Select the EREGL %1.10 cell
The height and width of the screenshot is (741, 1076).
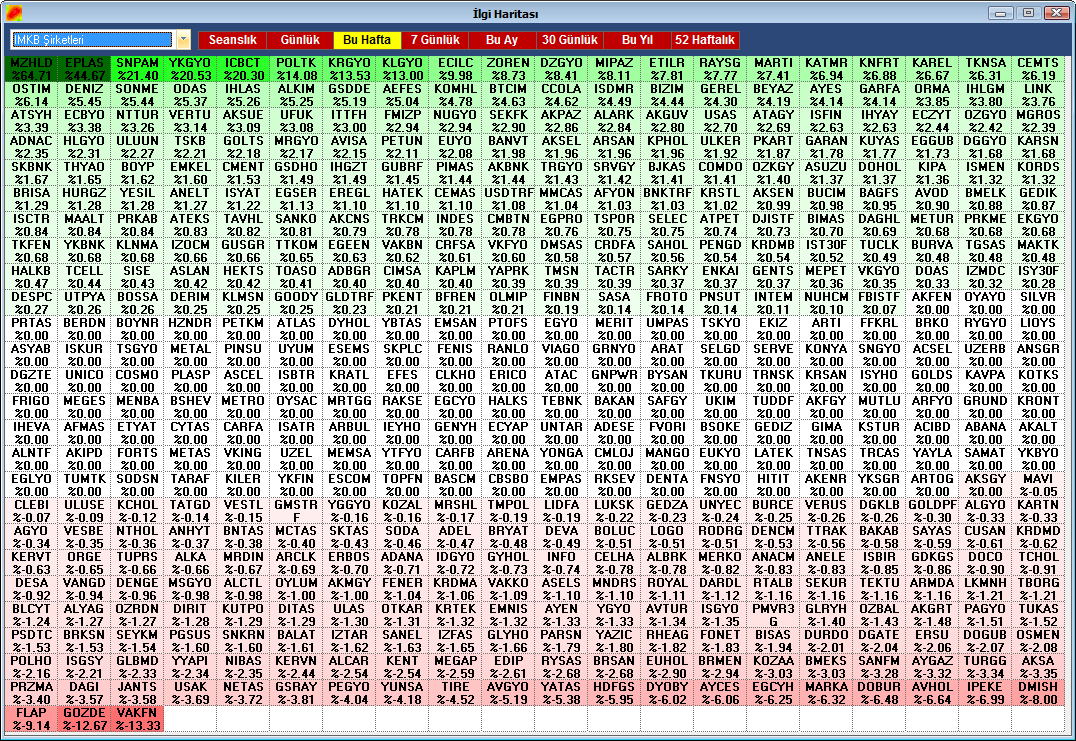pyautogui.click(x=349, y=199)
